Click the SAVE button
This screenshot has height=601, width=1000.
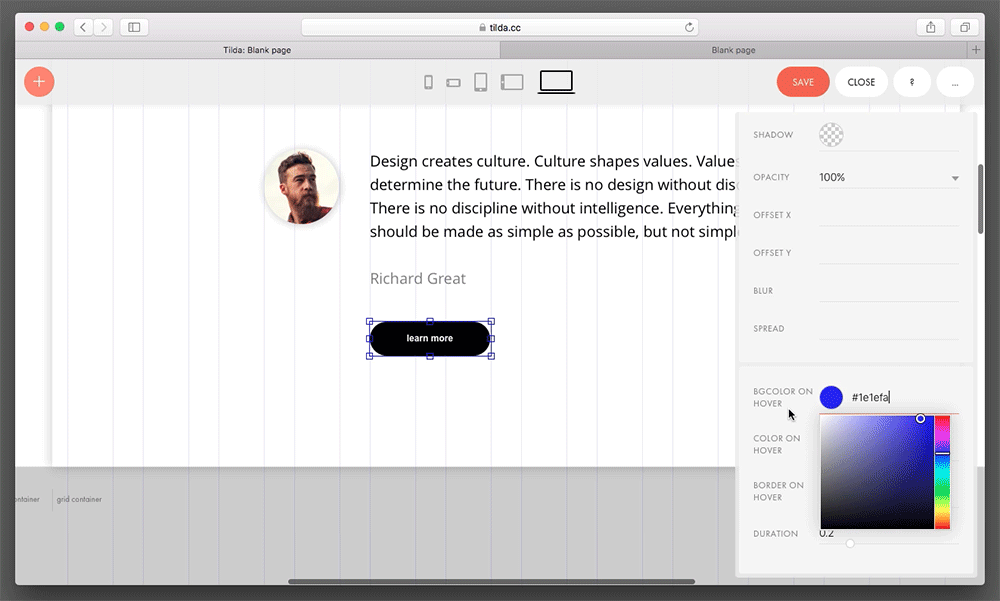point(803,82)
